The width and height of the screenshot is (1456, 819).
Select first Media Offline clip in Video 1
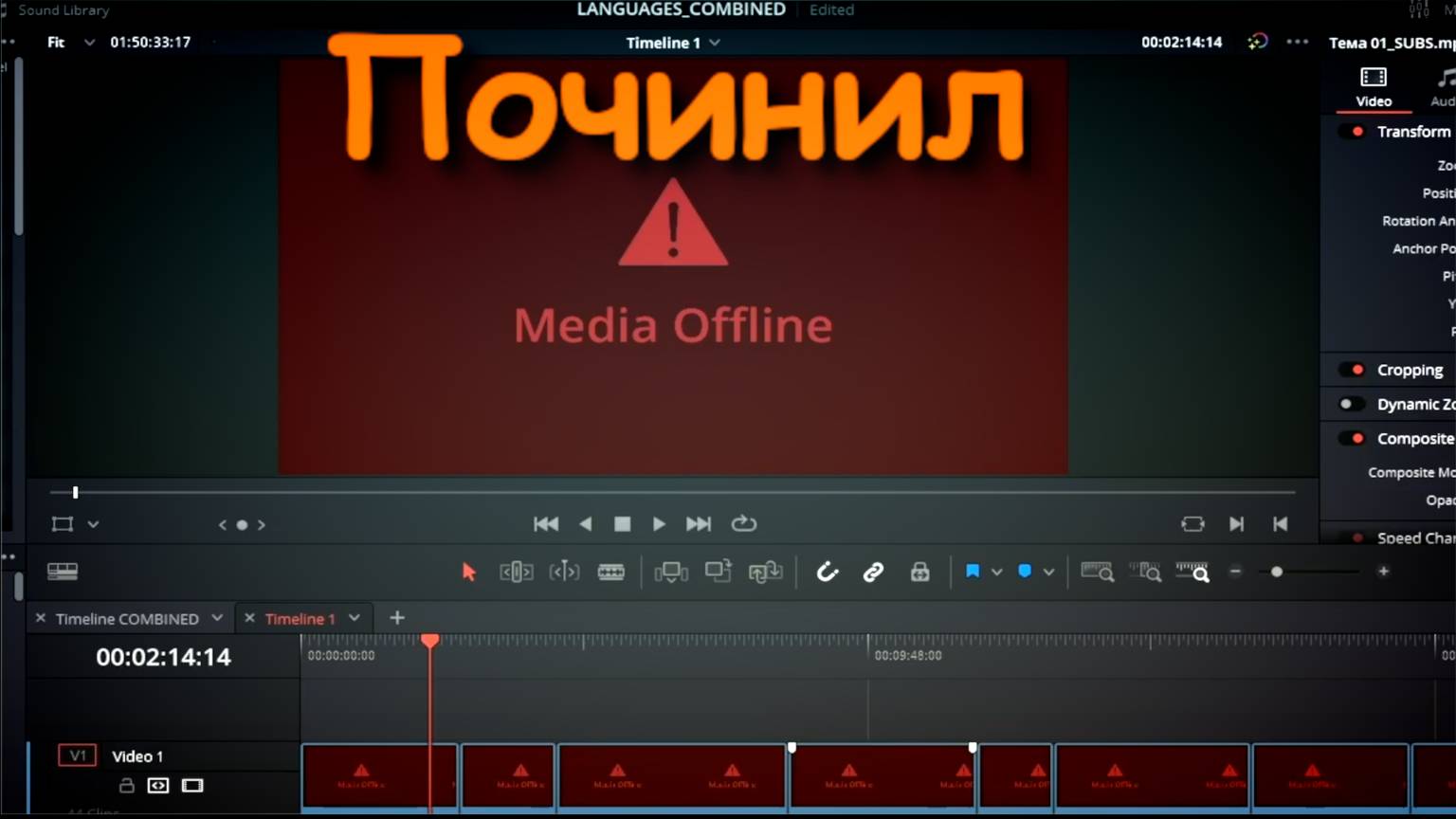(x=379, y=777)
